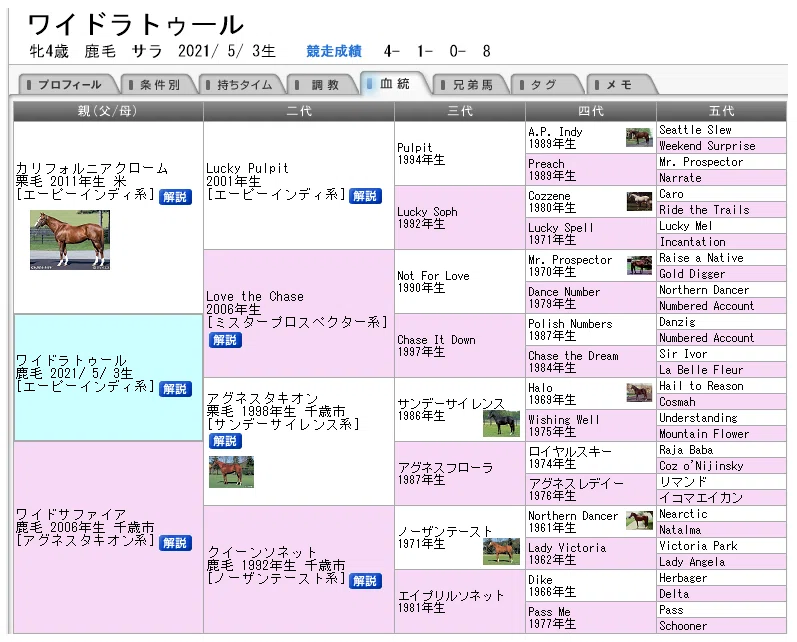Image resolution: width=797 pixels, height=642 pixels.
Task: Click 解説 button for ワイドサファイア
Action: click(x=175, y=543)
